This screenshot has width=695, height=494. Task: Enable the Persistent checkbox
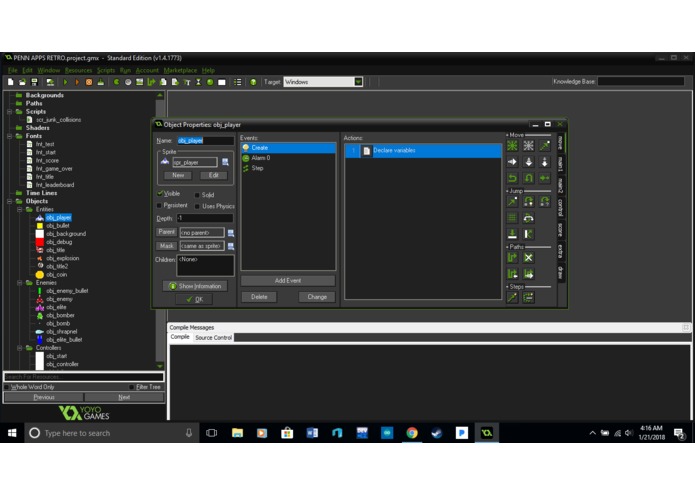pyautogui.click(x=159, y=206)
